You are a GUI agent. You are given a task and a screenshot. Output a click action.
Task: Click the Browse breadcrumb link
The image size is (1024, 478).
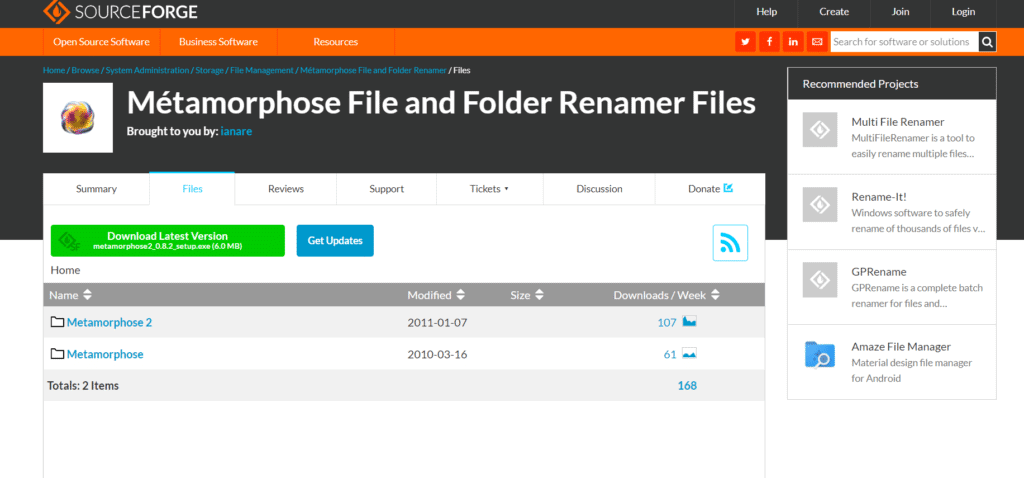[x=85, y=70]
